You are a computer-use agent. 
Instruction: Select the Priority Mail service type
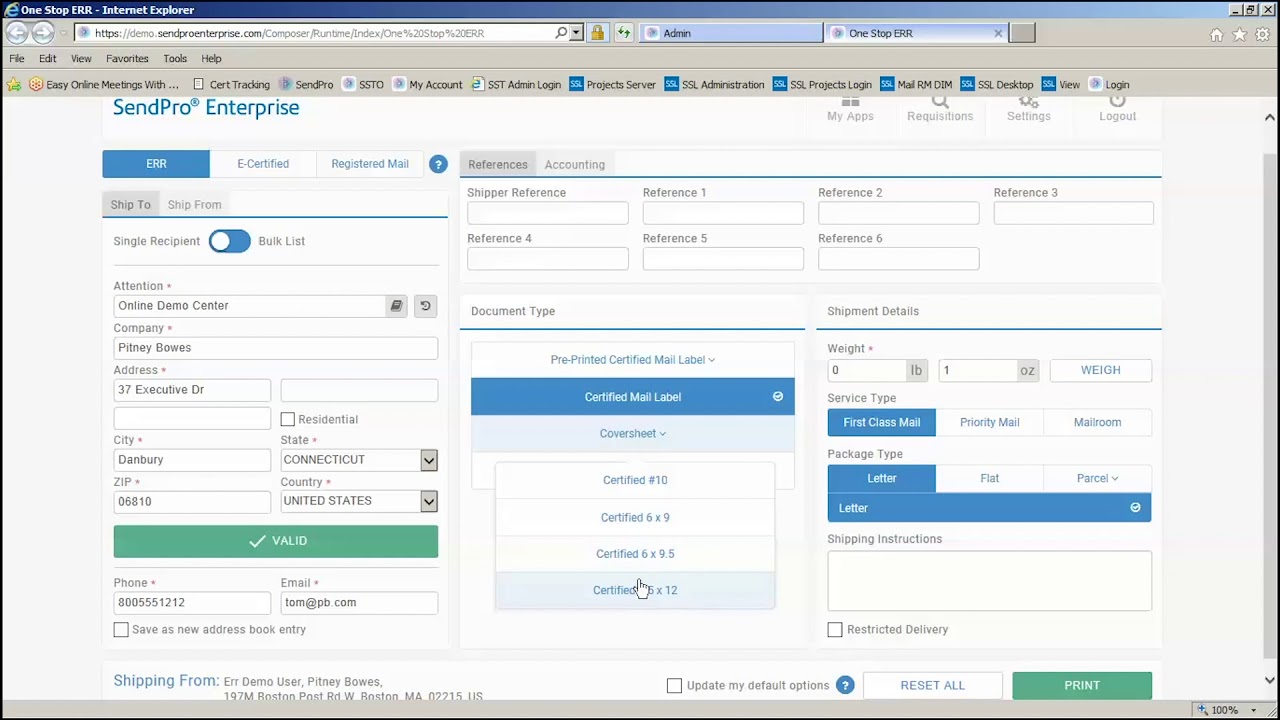(989, 422)
